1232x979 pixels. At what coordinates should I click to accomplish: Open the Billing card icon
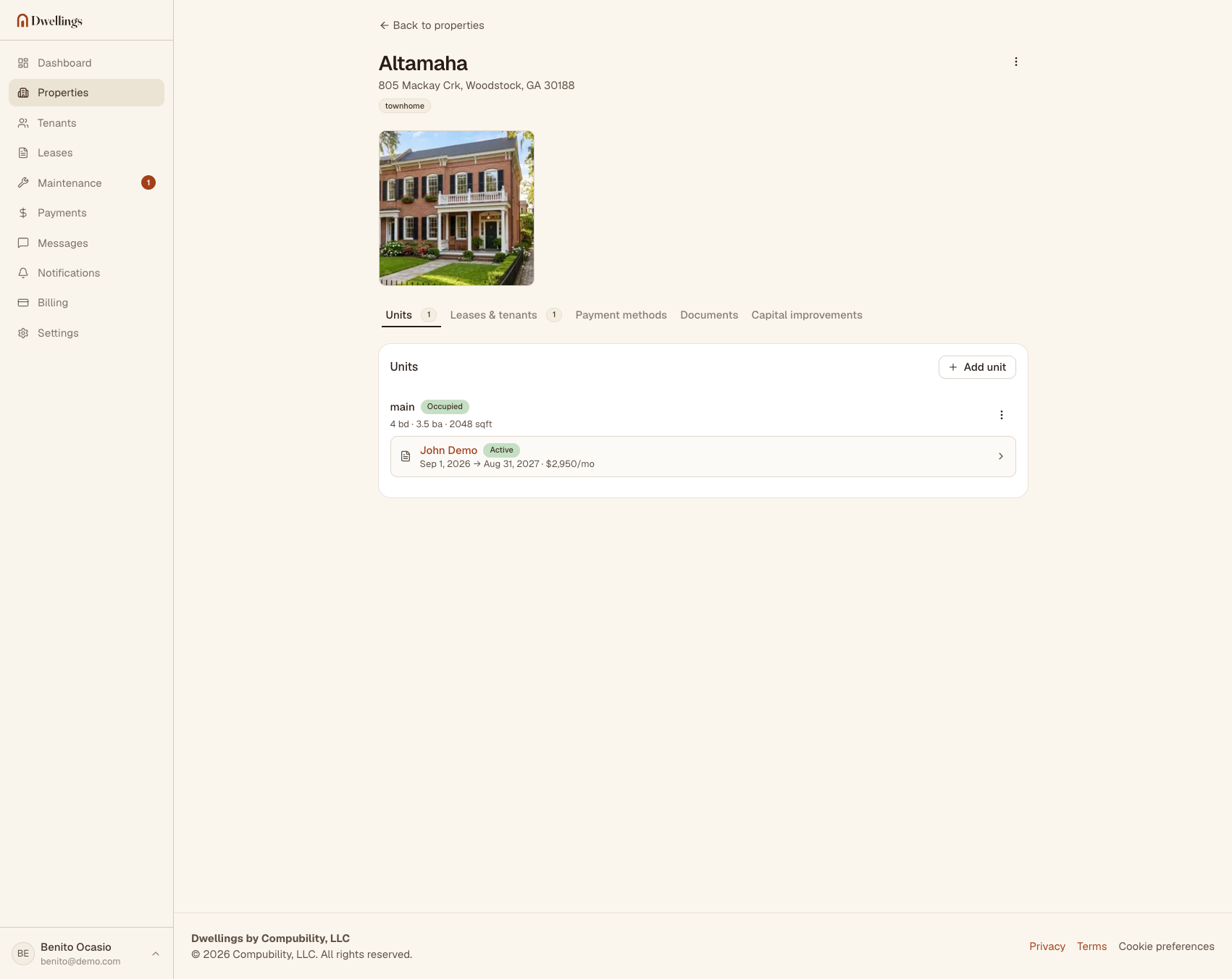point(23,303)
